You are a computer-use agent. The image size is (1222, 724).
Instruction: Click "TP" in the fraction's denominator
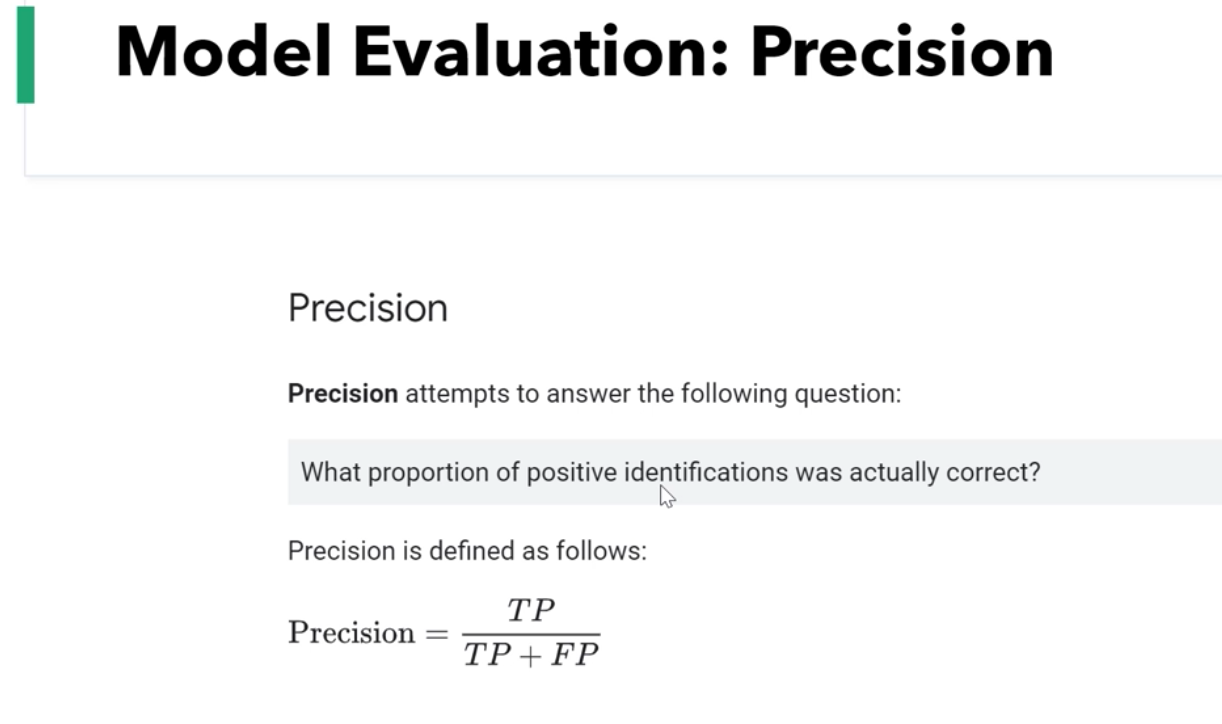[x=485, y=656]
